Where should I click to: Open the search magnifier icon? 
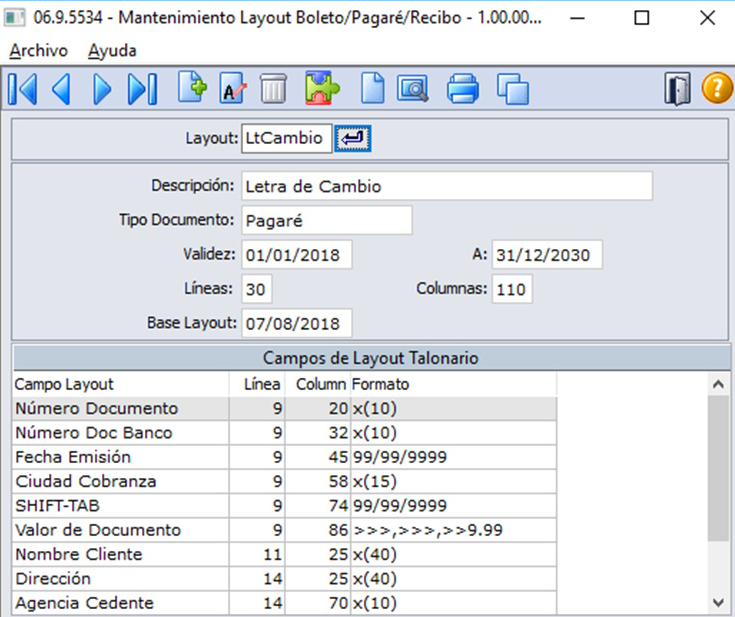[412, 88]
